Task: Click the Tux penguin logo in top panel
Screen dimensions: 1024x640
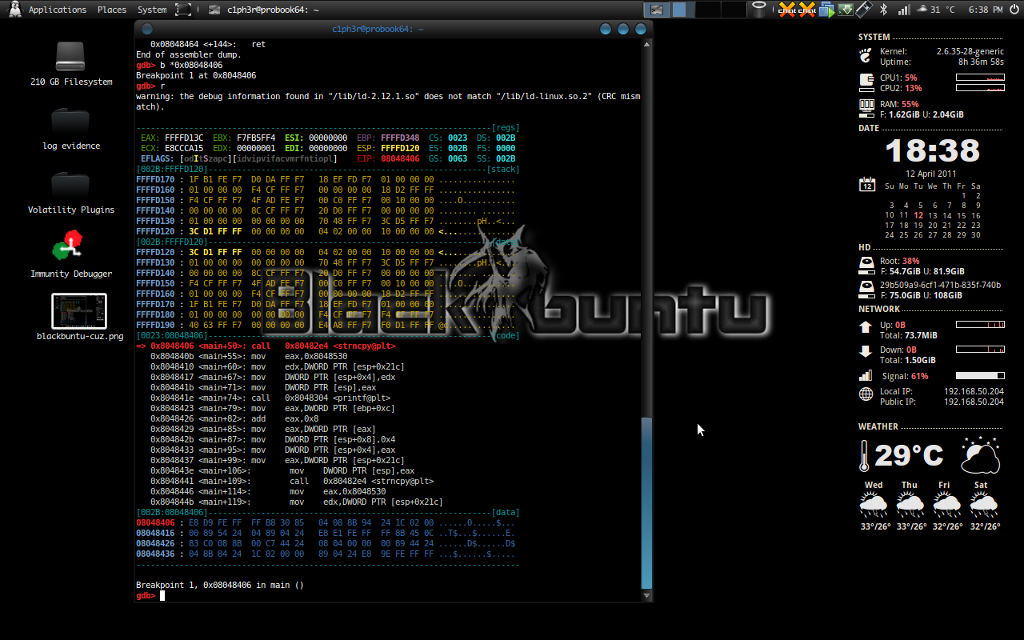Action: click(x=14, y=9)
